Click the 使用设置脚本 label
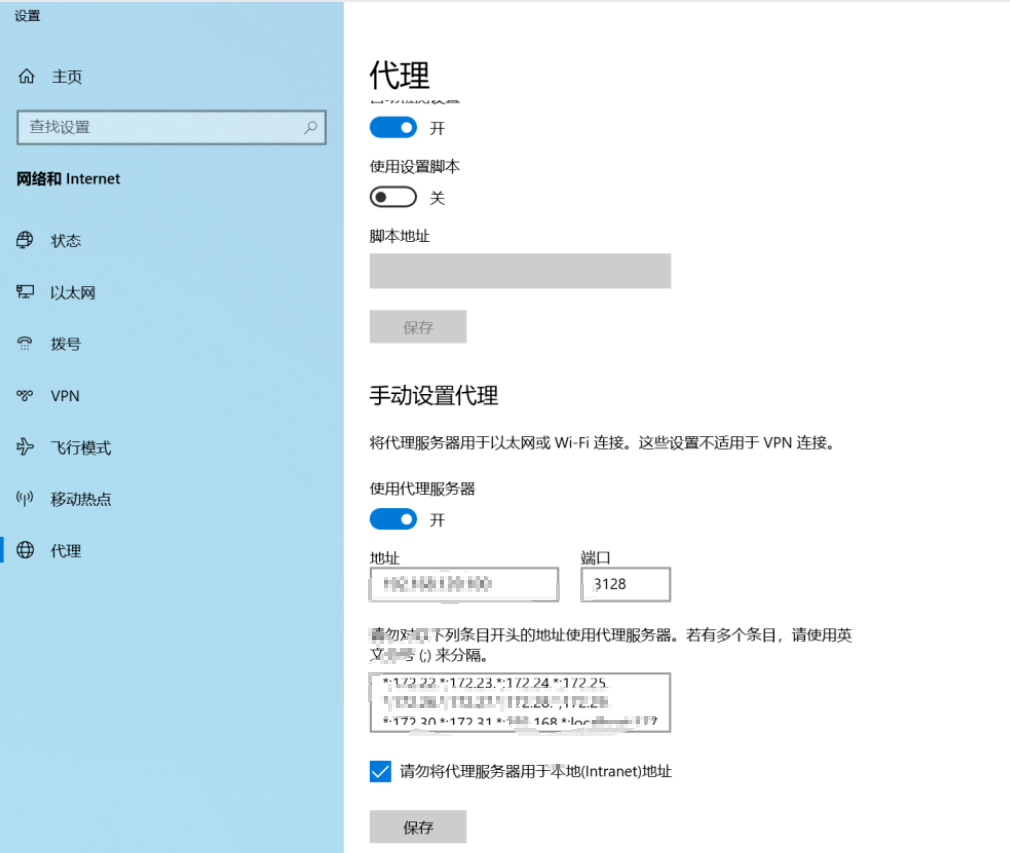Viewport: 1010px width, 853px height. 415,166
